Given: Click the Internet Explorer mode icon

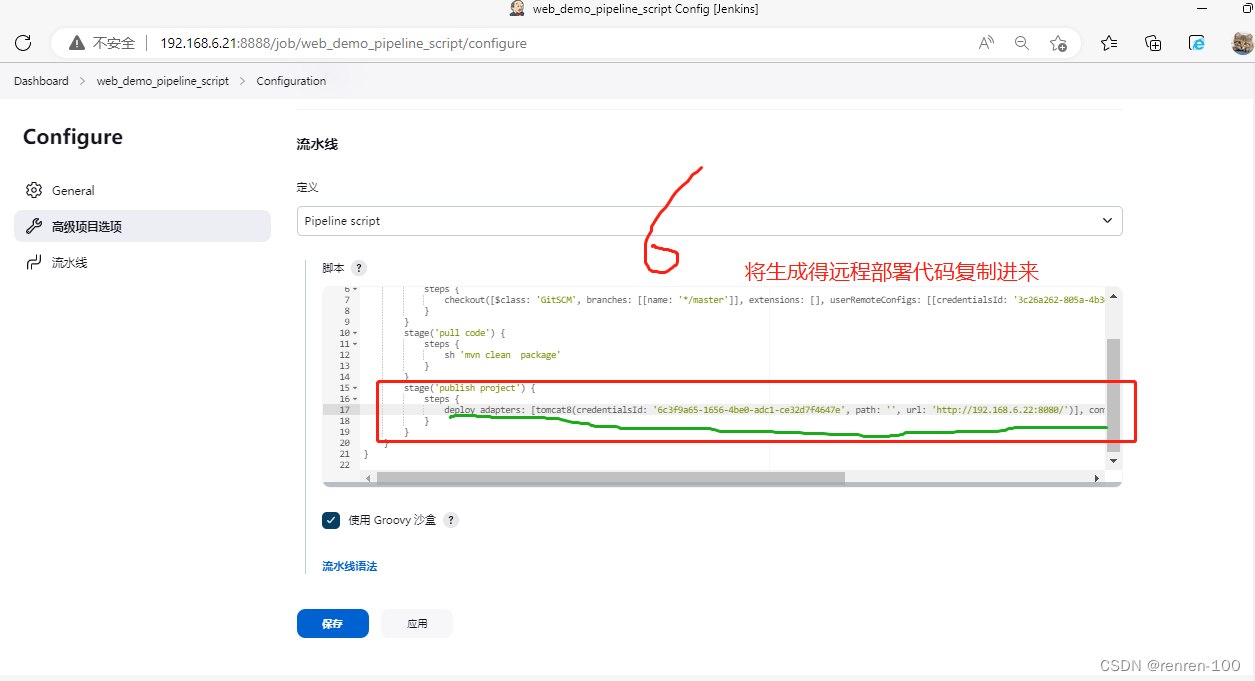Looking at the screenshot, I should (1197, 43).
